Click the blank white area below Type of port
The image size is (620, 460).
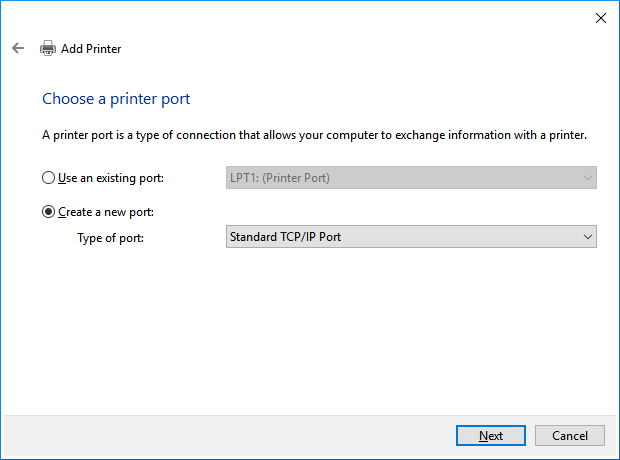coord(300,330)
